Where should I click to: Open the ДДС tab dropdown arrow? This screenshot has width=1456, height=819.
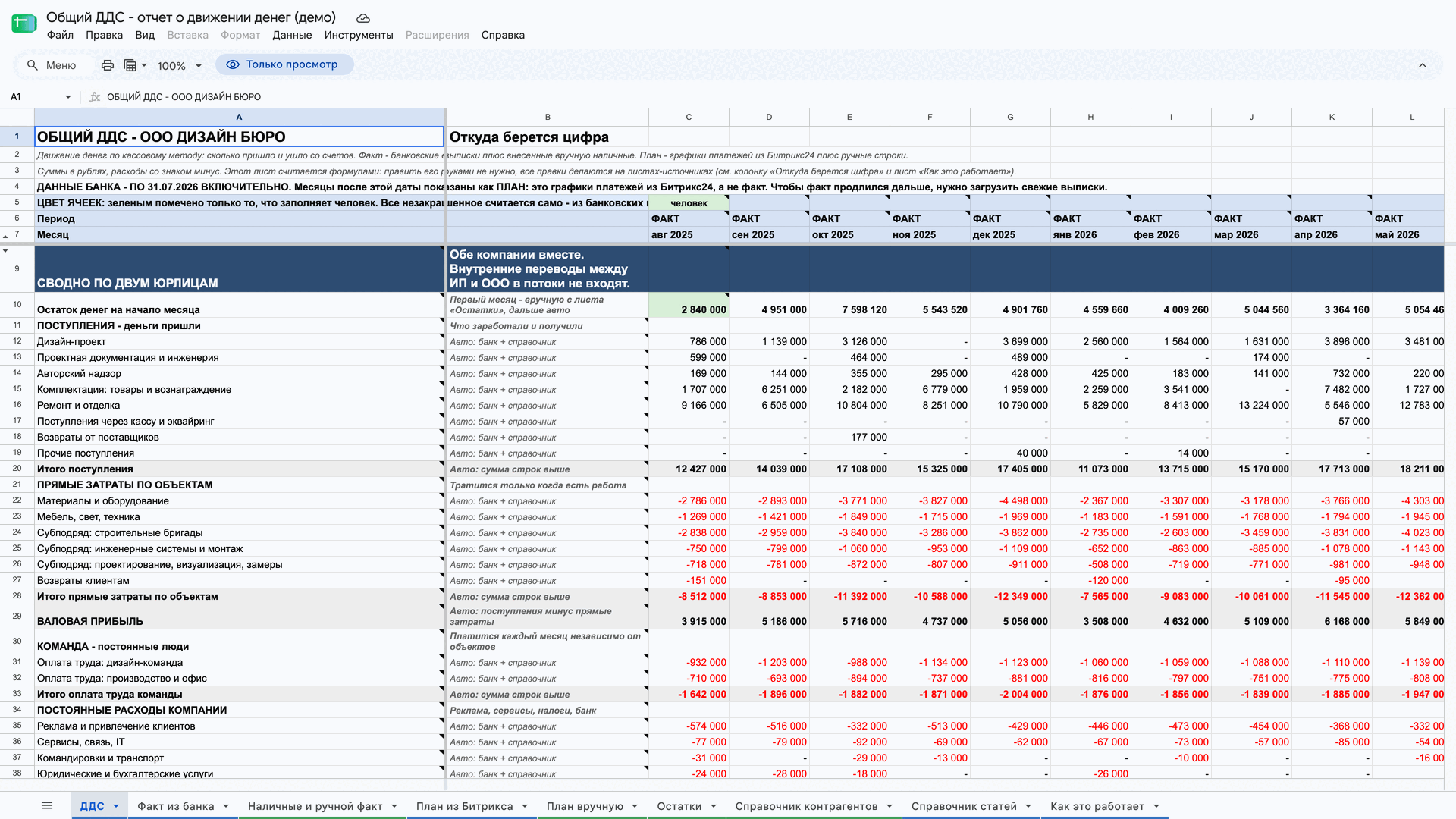(116, 806)
